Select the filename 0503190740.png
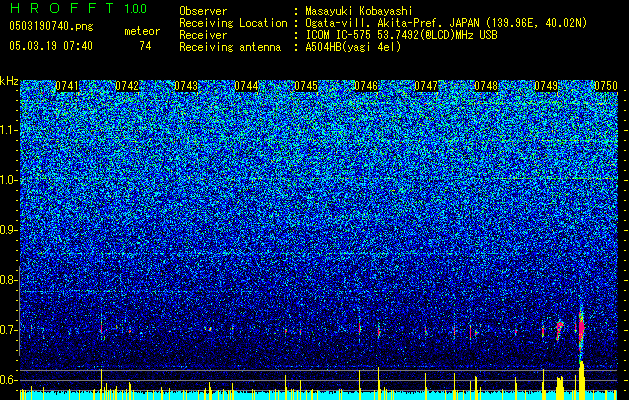Screen dimensions: 629x400 51,26
